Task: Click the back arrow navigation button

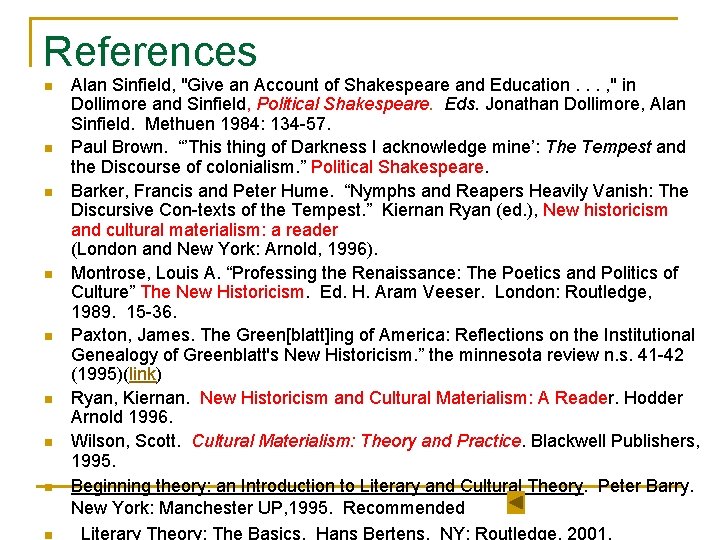Action: [516, 502]
